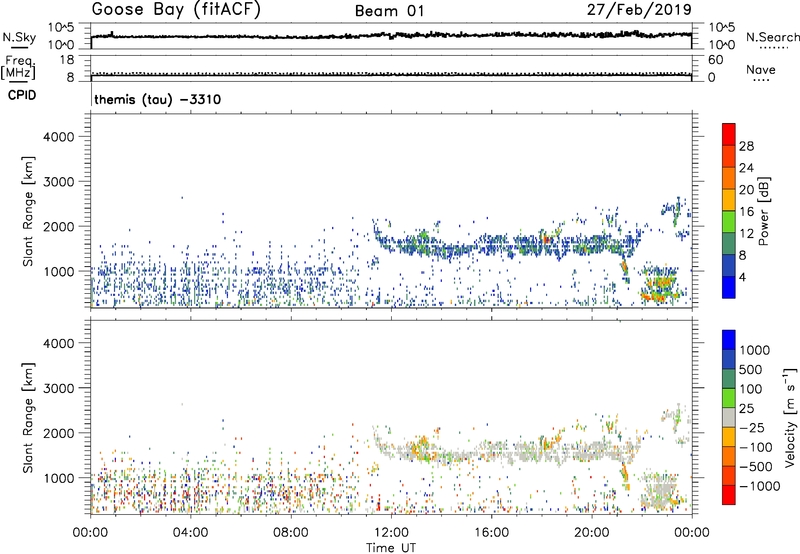Click the "Nave" legend label
800x554 pixels.
[x=761, y=70]
